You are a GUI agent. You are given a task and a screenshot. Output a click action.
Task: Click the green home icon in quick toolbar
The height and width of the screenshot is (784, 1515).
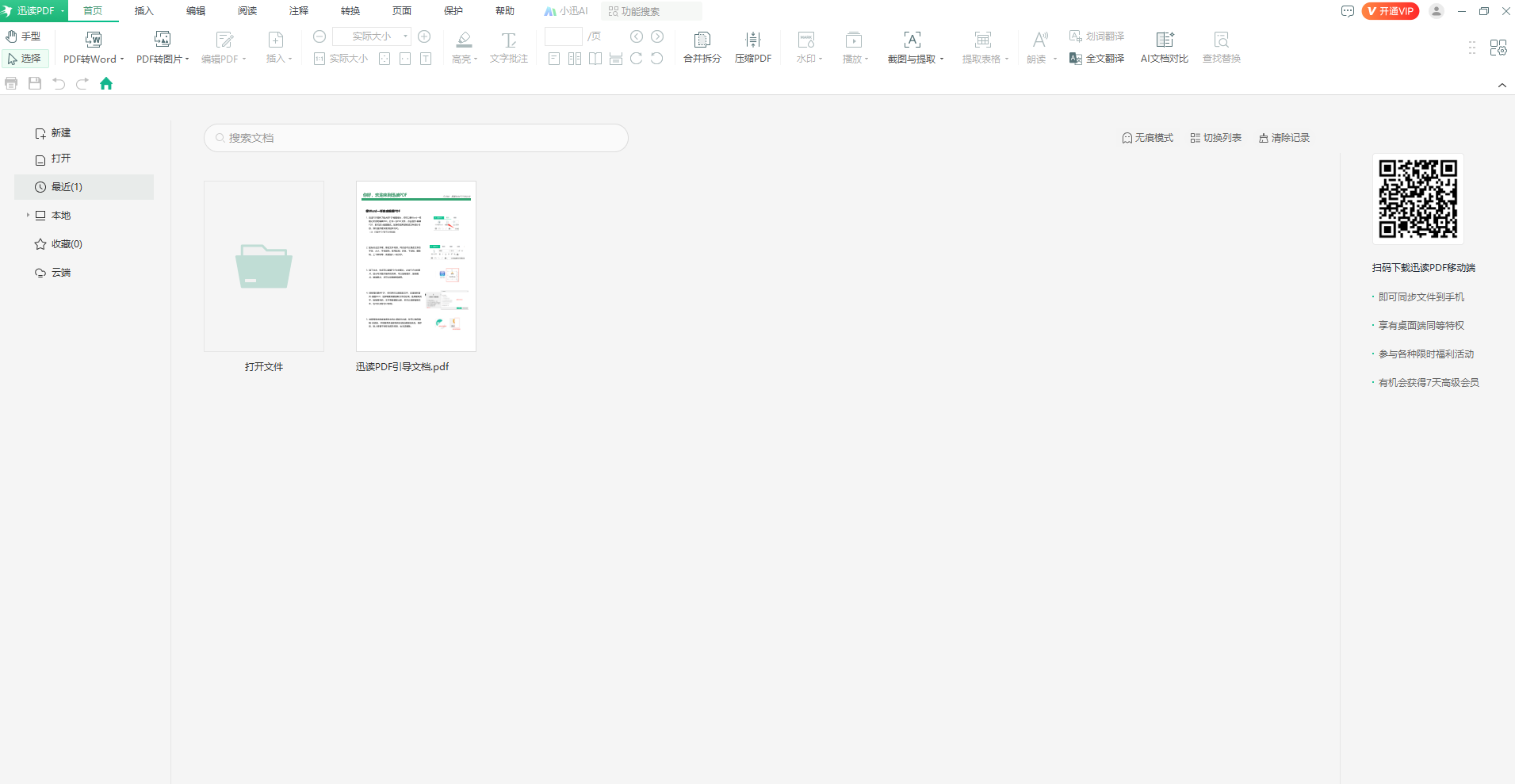tap(106, 84)
